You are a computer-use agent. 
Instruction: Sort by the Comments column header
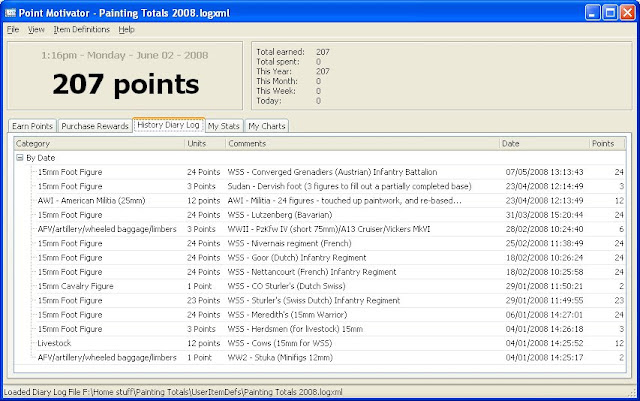pyautogui.click(x=362, y=144)
